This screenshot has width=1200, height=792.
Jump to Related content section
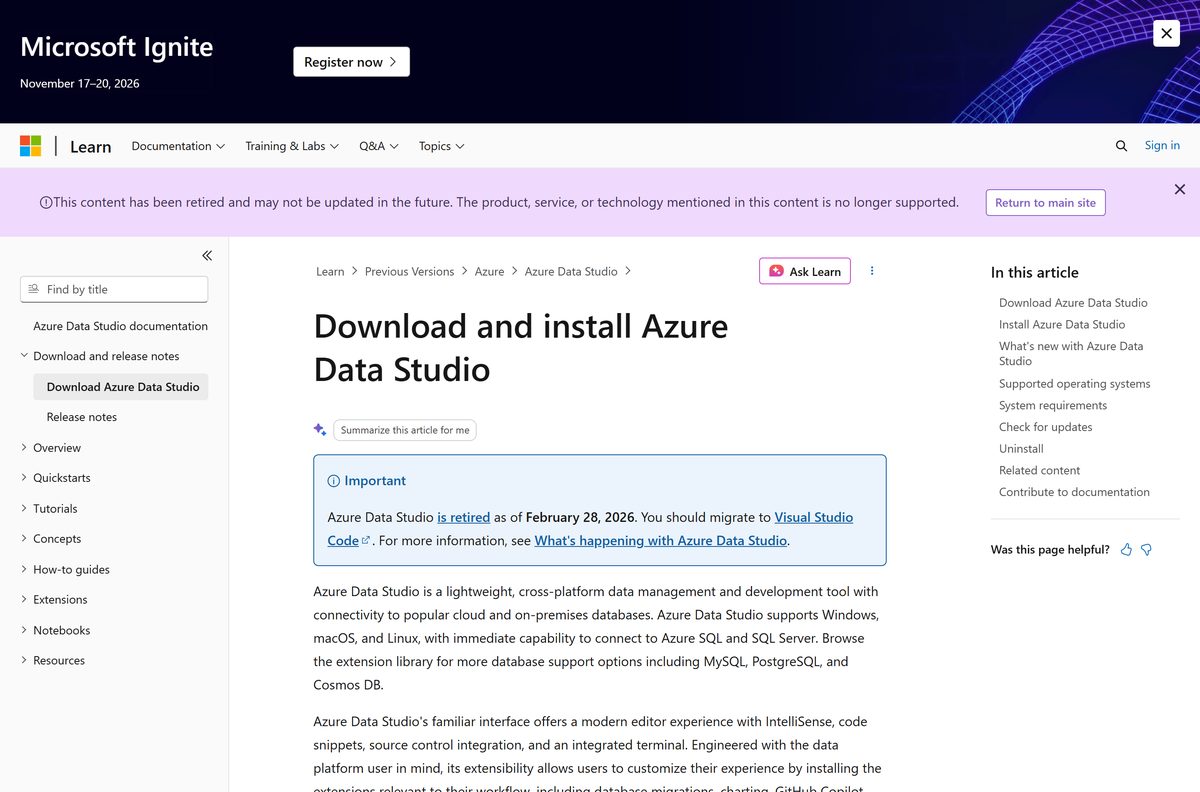coord(1040,471)
